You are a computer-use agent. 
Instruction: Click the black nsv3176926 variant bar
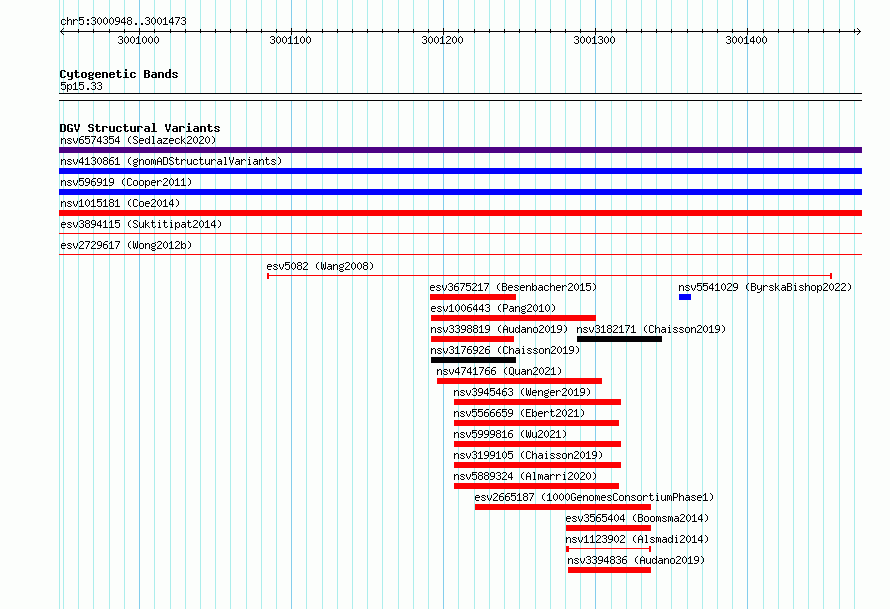[x=473, y=360]
